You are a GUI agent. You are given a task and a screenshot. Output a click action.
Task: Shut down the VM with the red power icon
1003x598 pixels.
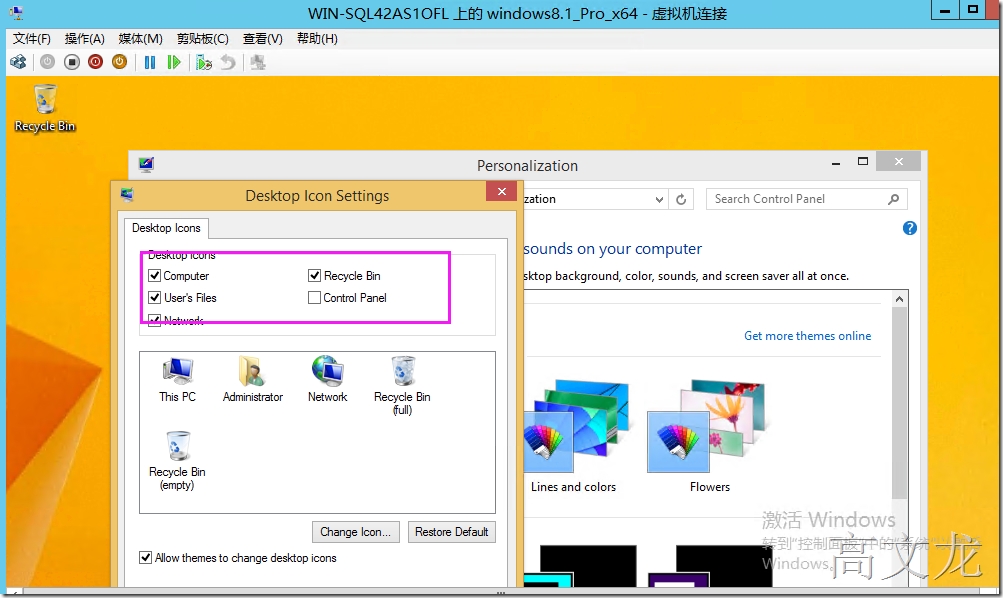pos(95,62)
